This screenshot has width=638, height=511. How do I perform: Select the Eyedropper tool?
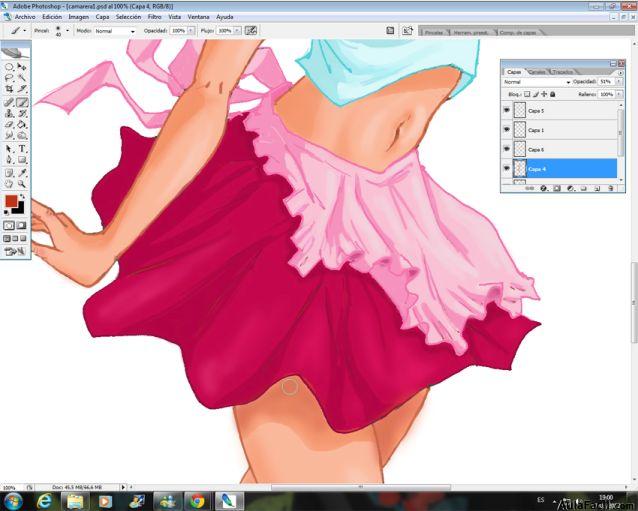pos(22,173)
